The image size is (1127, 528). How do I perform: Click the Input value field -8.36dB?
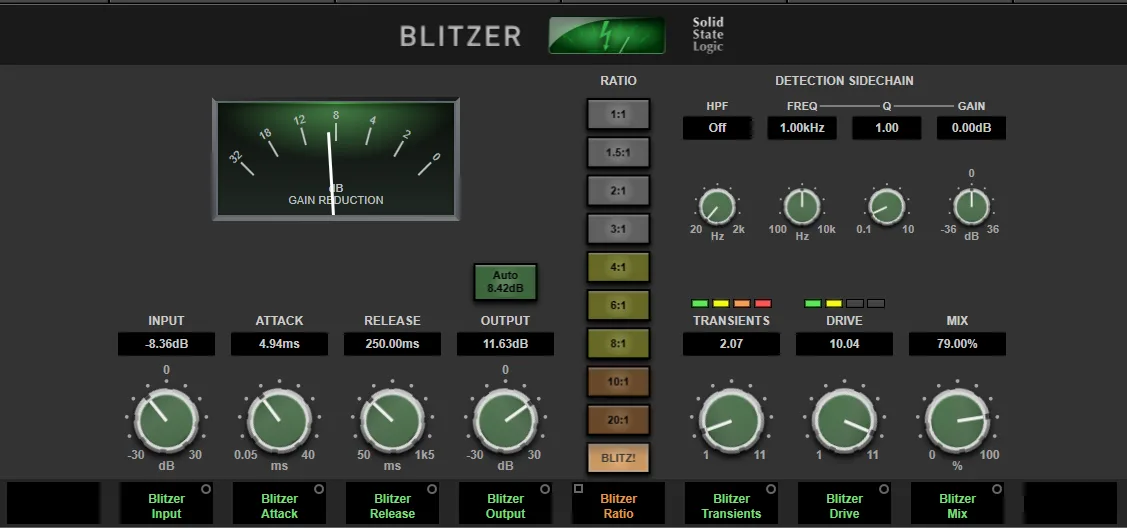[166, 344]
